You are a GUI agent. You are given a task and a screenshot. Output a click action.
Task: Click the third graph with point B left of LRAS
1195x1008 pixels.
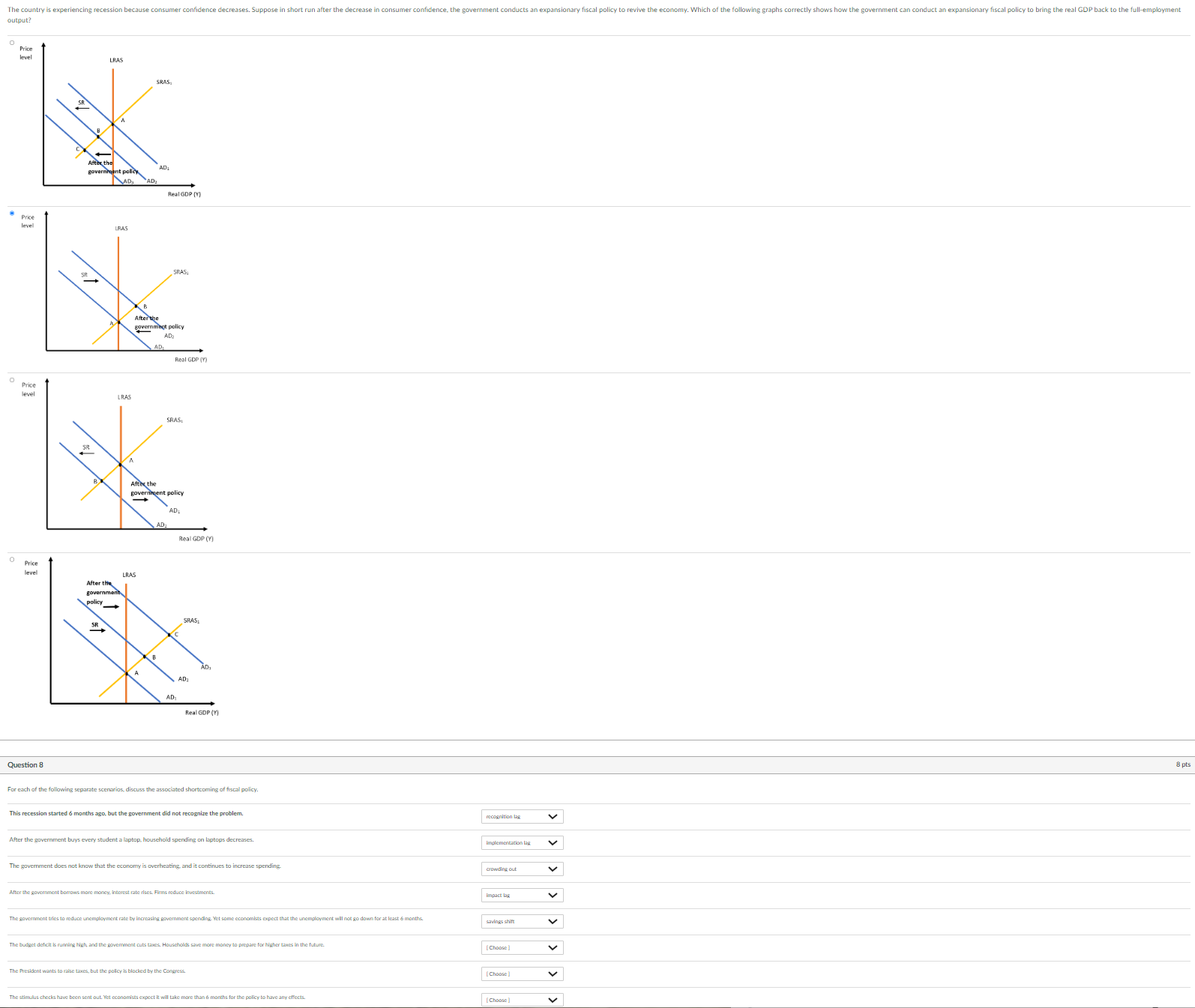coord(117,460)
